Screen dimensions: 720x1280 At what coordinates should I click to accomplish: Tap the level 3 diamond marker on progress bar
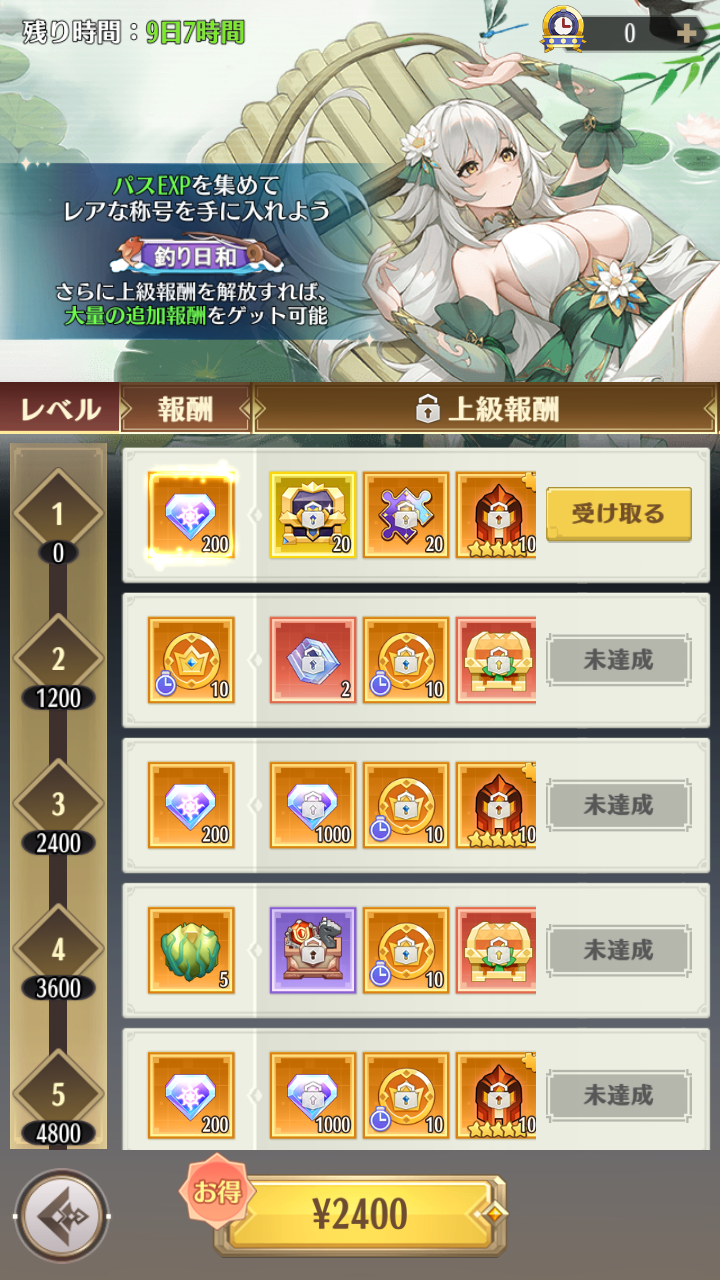point(58,803)
